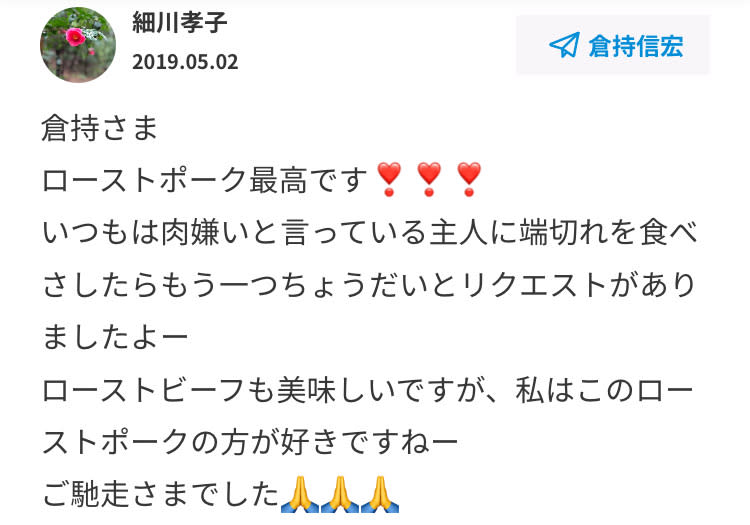
Task: Click the last red heart exclamation emoji
Action: (x=469, y=179)
